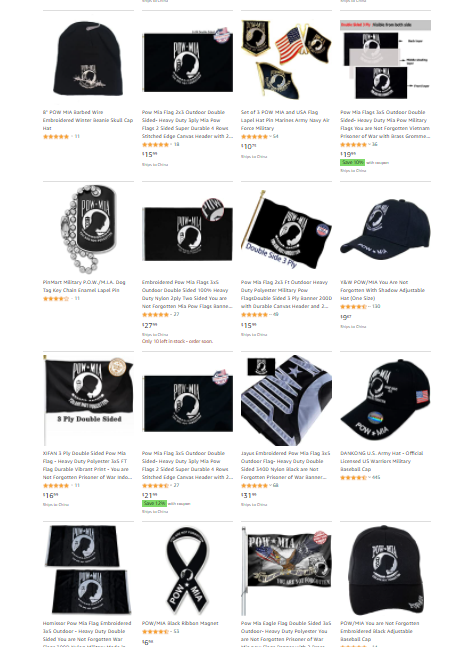Open the three lapel pins product image
469x647 pixels.
286,59
